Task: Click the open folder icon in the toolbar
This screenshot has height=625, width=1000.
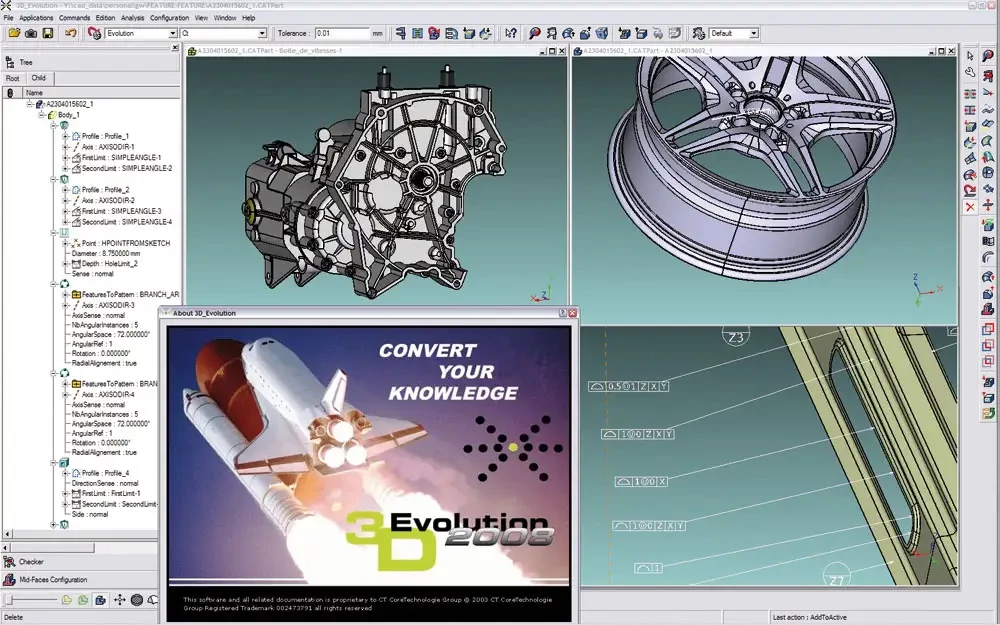Action: 13,33
